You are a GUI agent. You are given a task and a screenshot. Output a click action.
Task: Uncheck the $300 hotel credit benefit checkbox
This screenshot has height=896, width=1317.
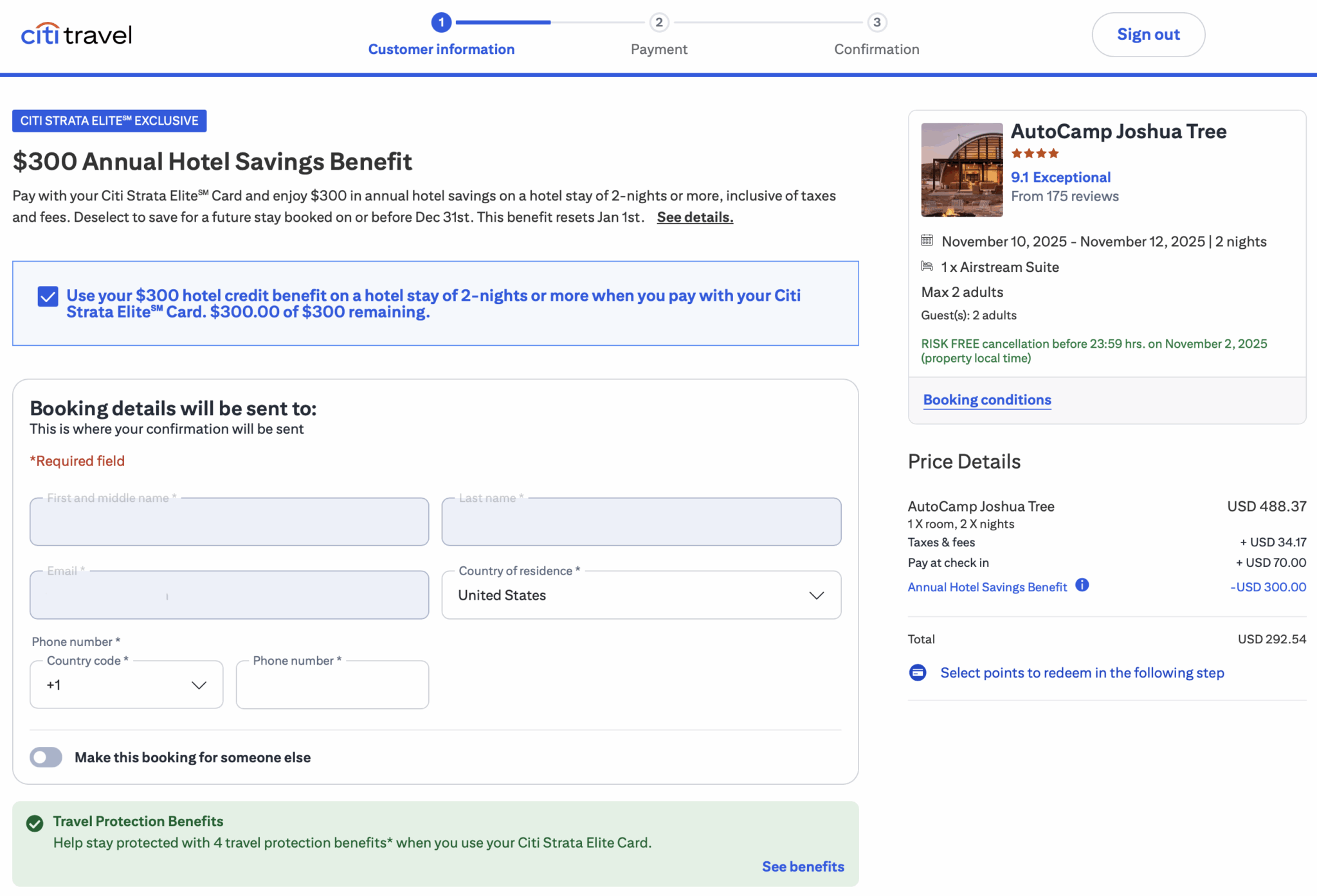tap(48, 296)
